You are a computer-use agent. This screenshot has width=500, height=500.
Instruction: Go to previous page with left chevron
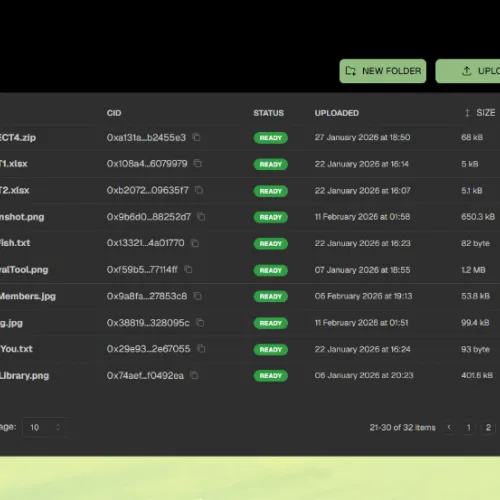tap(449, 427)
